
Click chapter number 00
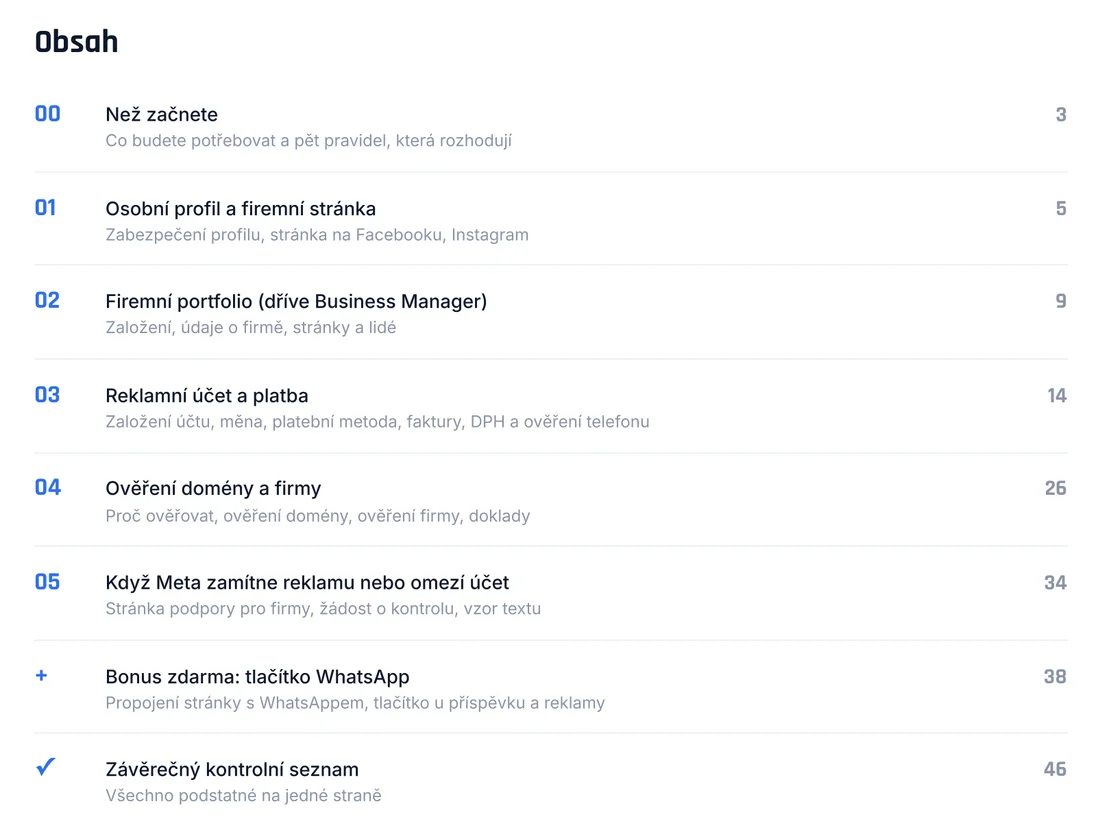click(x=48, y=114)
